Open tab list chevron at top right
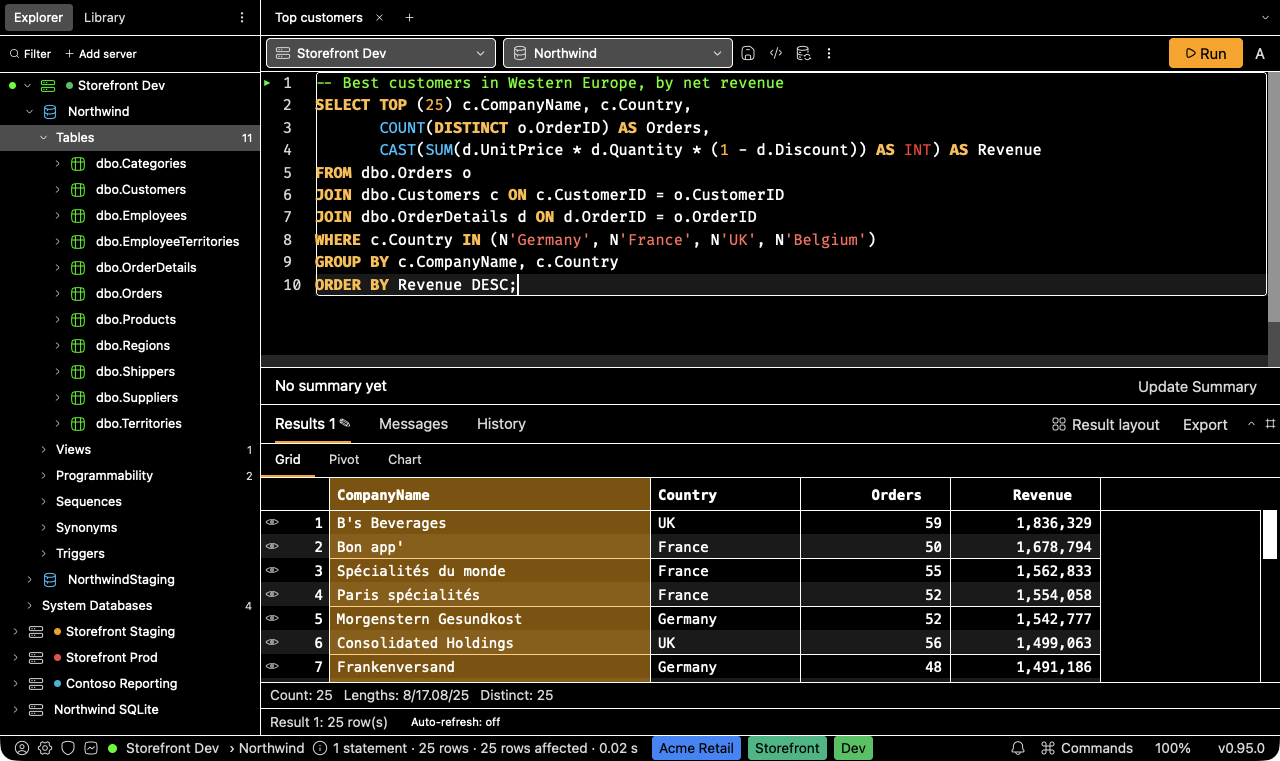Image resolution: width=1280 pixels, height=761 pixels. pos(1264,18)
